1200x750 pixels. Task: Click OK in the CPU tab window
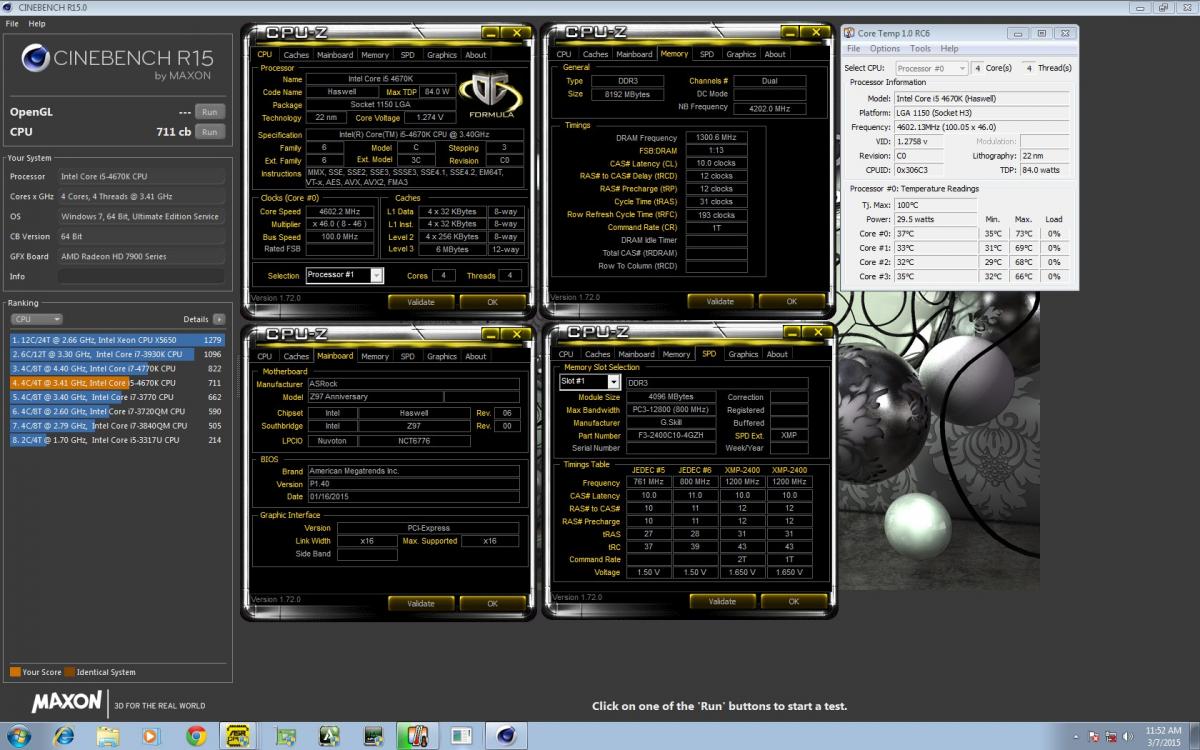point(492,301)
